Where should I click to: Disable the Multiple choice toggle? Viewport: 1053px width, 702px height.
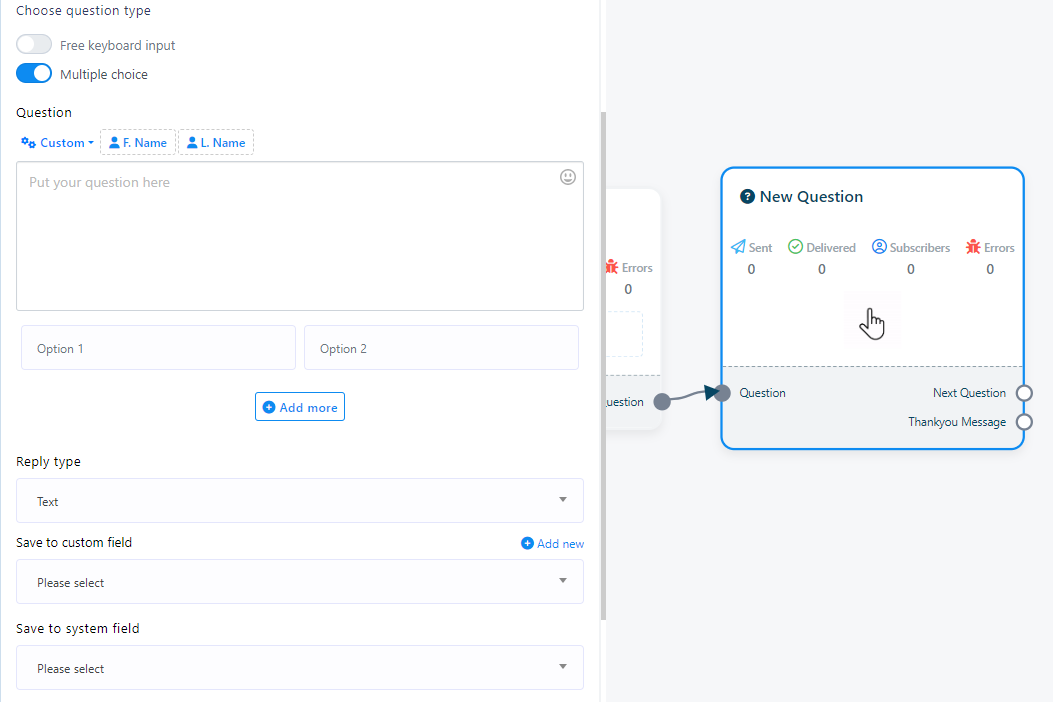34,74
